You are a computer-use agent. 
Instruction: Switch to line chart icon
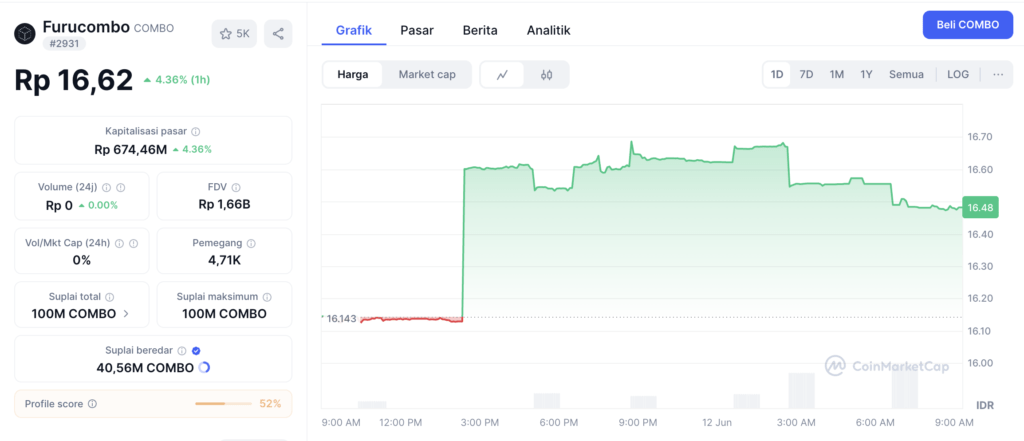tap(502, 74)
